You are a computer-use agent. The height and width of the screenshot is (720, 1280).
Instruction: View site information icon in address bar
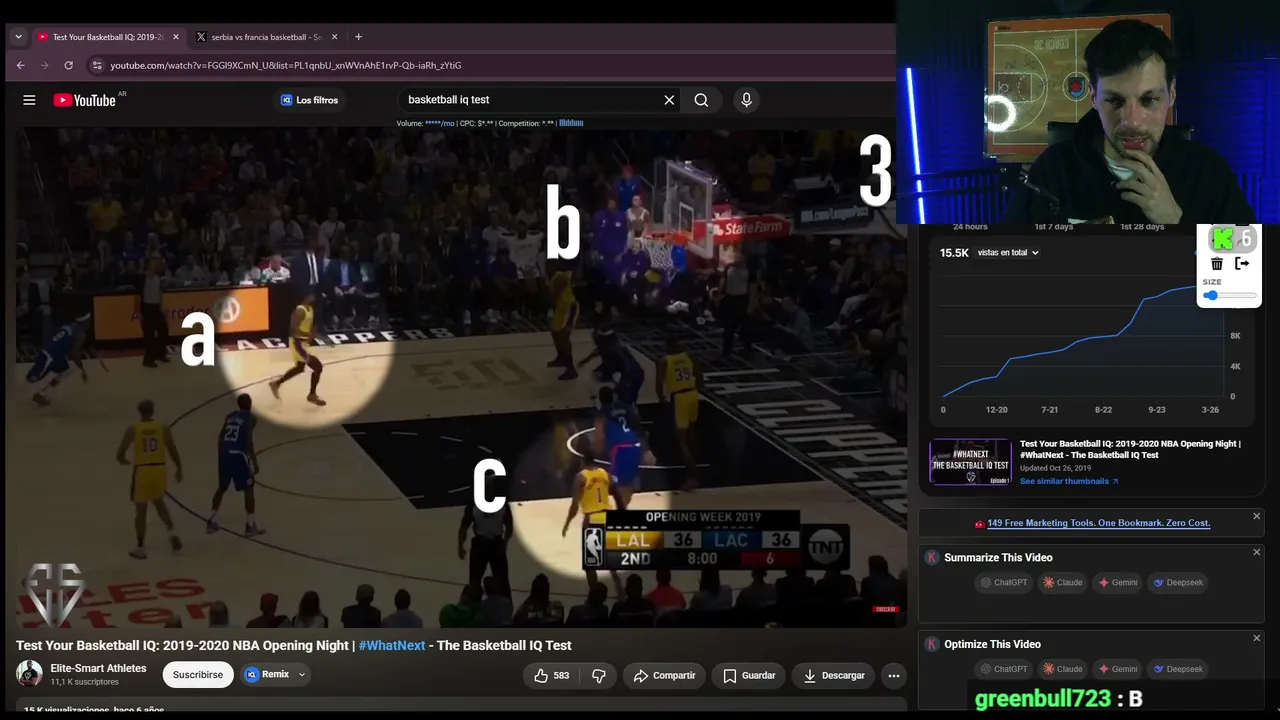tap(97, 65)
